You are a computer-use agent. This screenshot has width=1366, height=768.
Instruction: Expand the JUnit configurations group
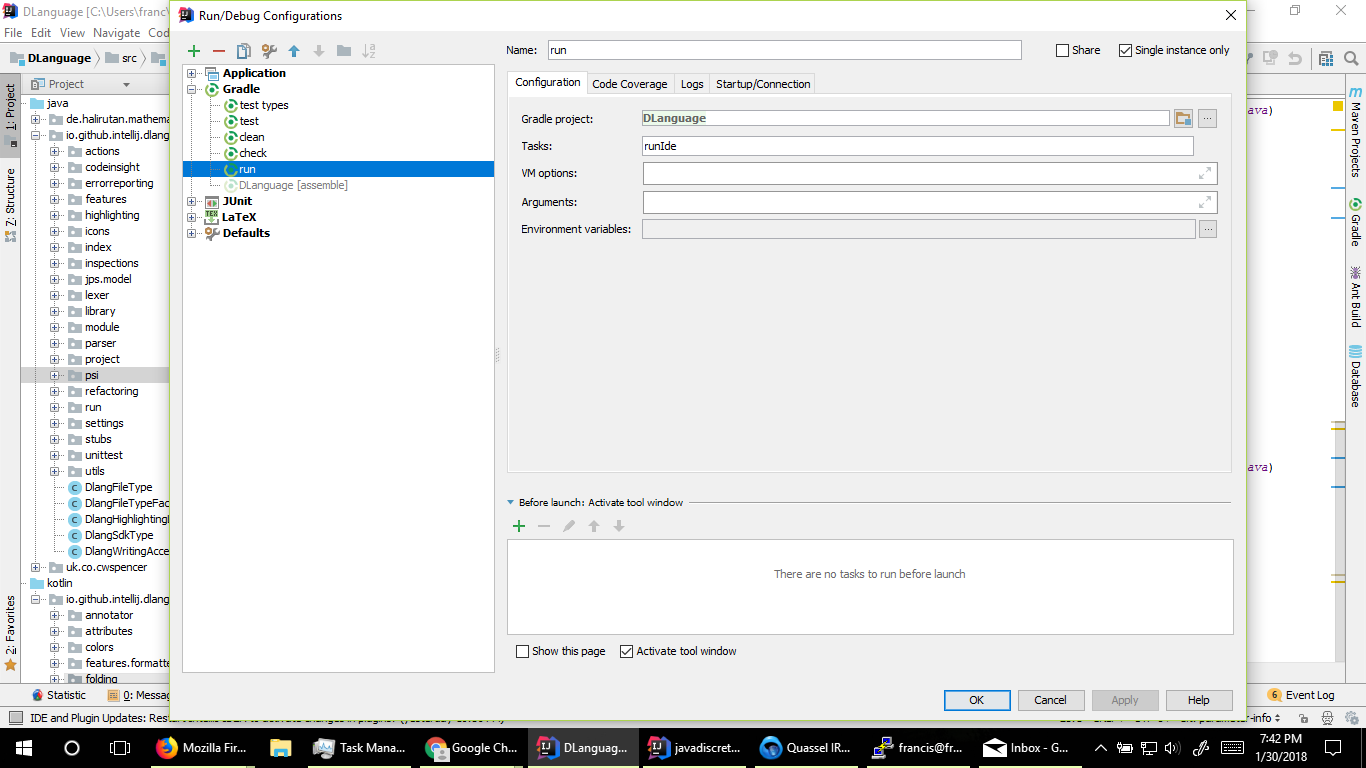coord(192,201)
